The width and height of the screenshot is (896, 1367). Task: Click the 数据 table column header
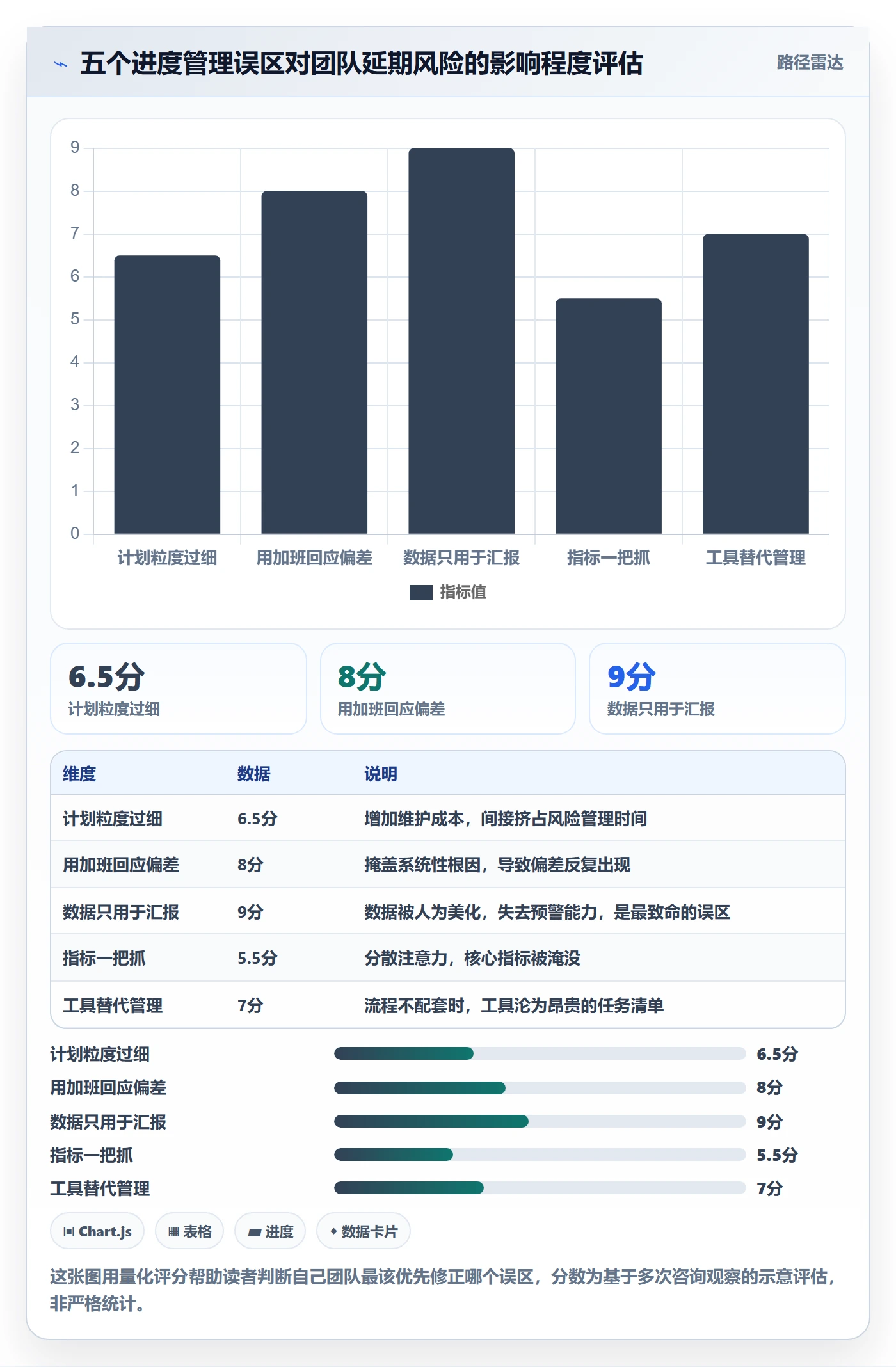pyautogui.click(x=254, y=774)
